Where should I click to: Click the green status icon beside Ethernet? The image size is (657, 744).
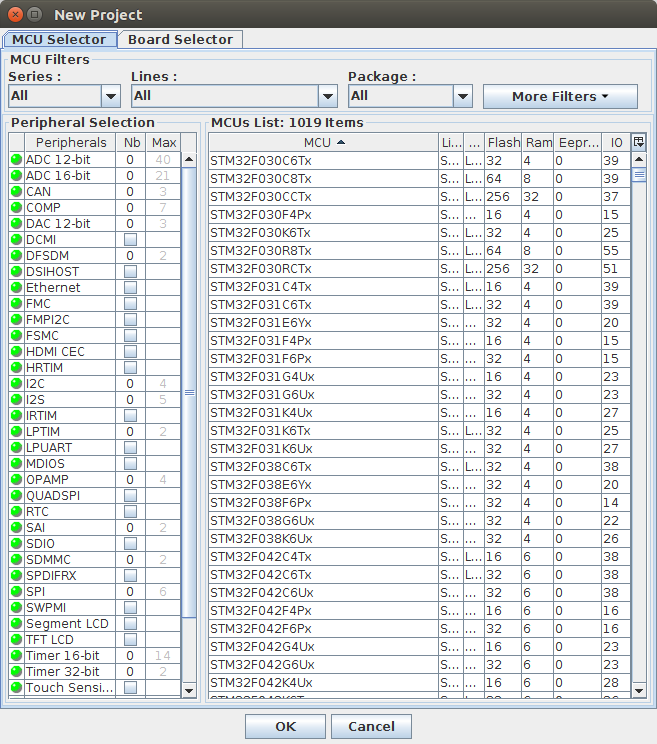coord(16,288)
